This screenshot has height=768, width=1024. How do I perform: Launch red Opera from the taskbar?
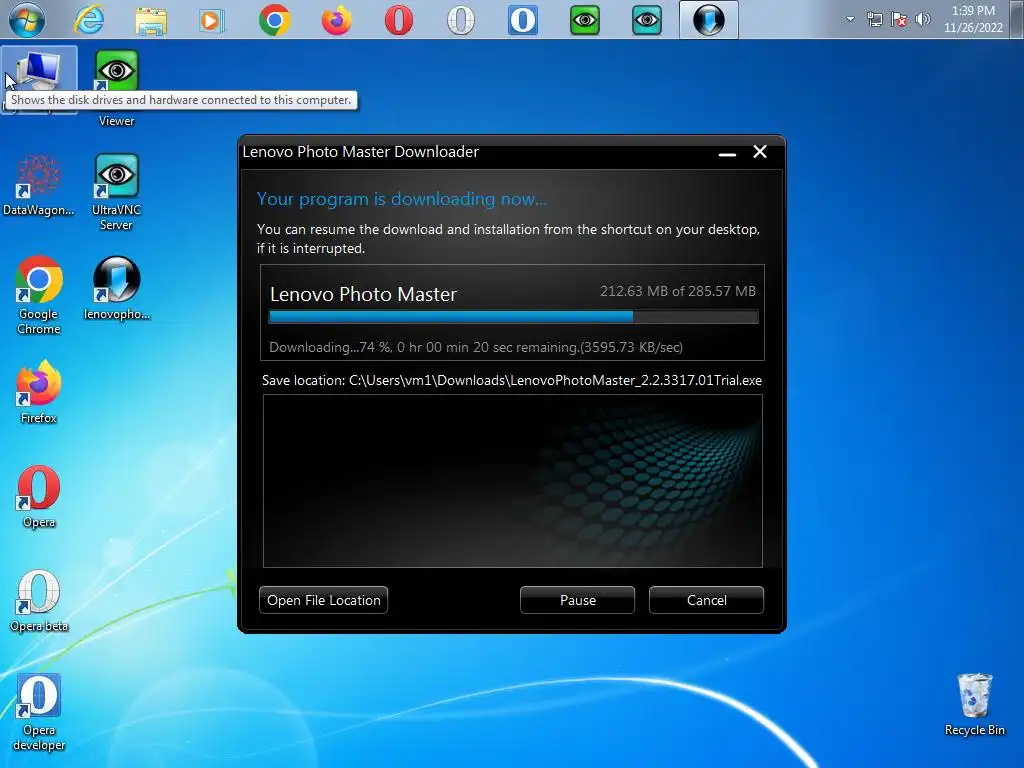click(x=398, y=20)
